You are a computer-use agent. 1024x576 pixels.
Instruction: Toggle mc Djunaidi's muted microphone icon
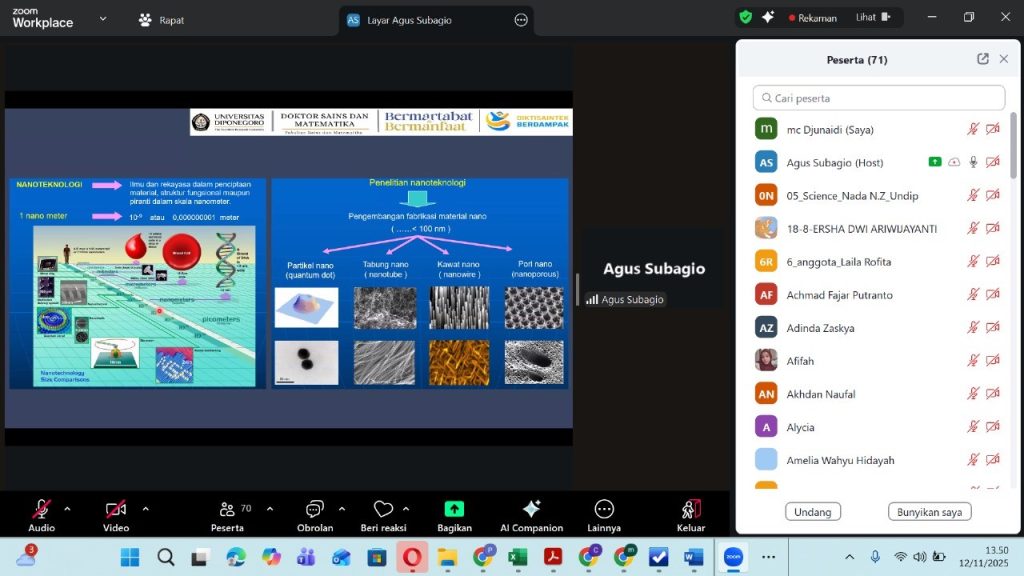coord(972,129)
